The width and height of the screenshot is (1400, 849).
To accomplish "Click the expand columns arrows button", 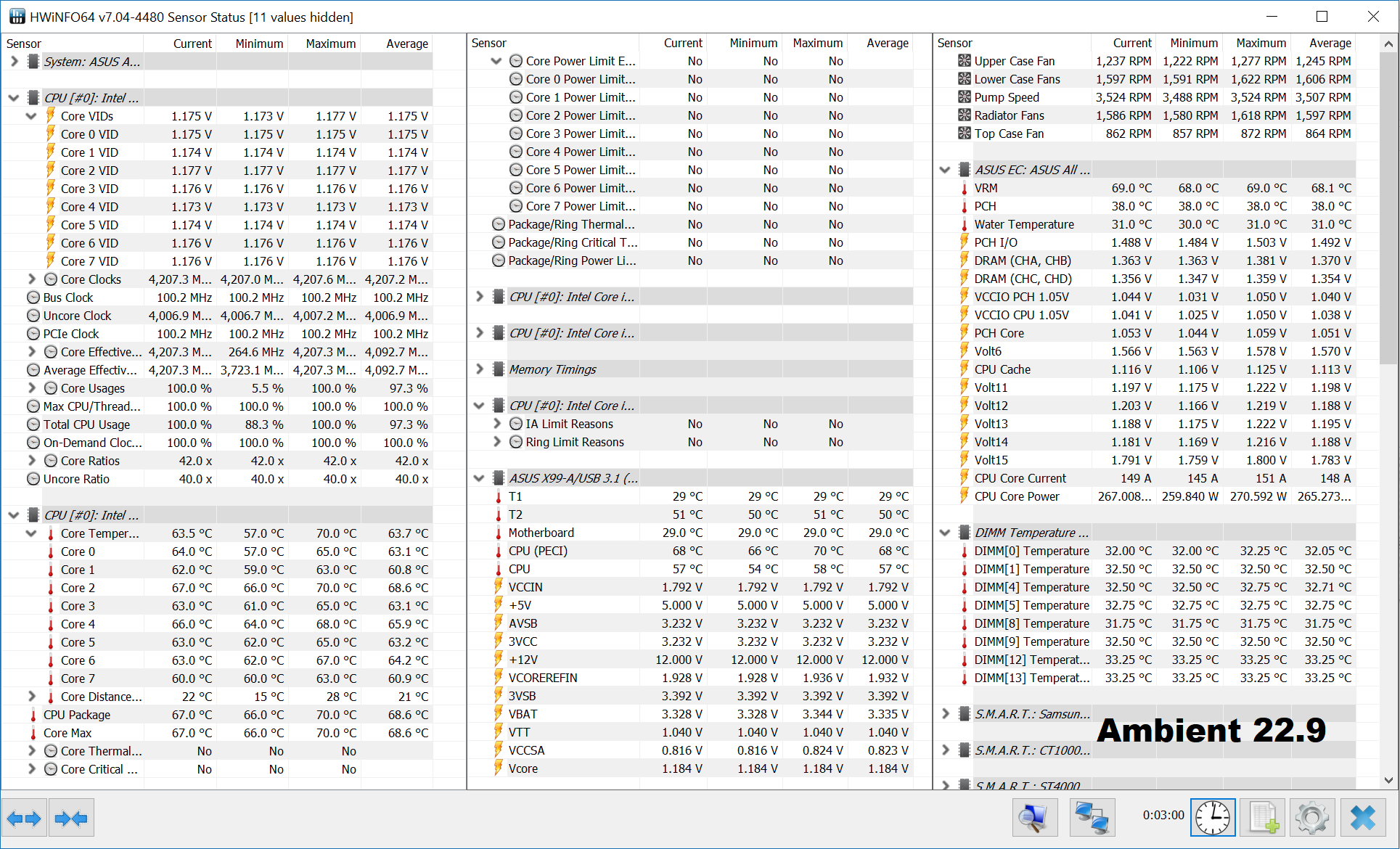I will (24, 819).
